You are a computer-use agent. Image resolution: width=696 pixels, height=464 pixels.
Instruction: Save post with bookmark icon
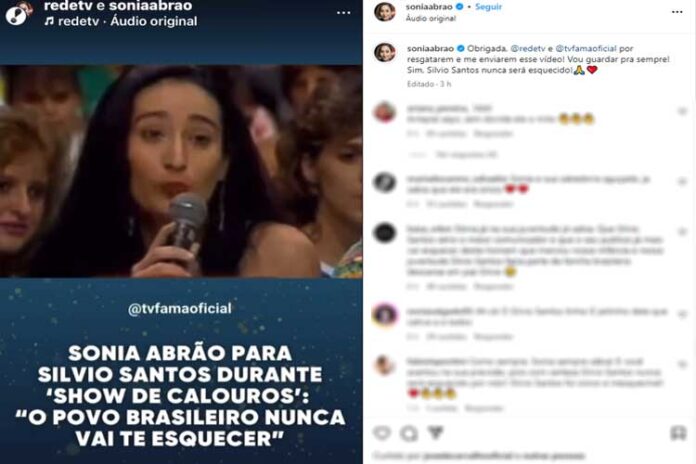[x=678, y=432]
